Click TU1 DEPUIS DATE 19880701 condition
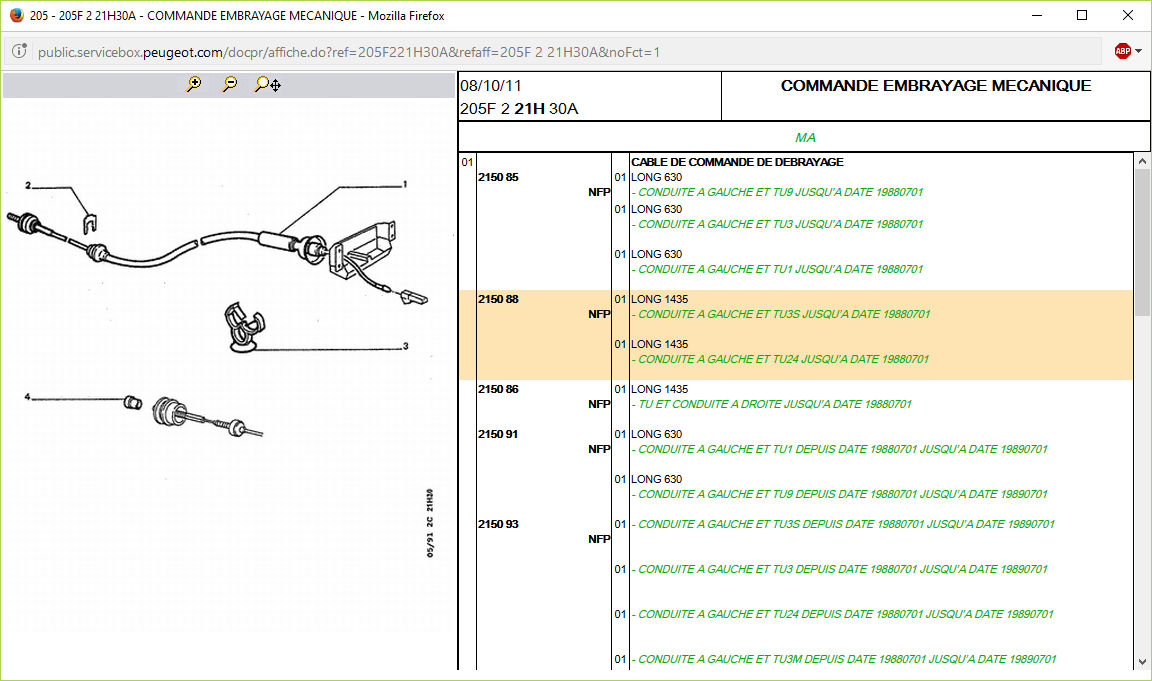This screenshot has width=1152, height=681. tap(840, 449)
